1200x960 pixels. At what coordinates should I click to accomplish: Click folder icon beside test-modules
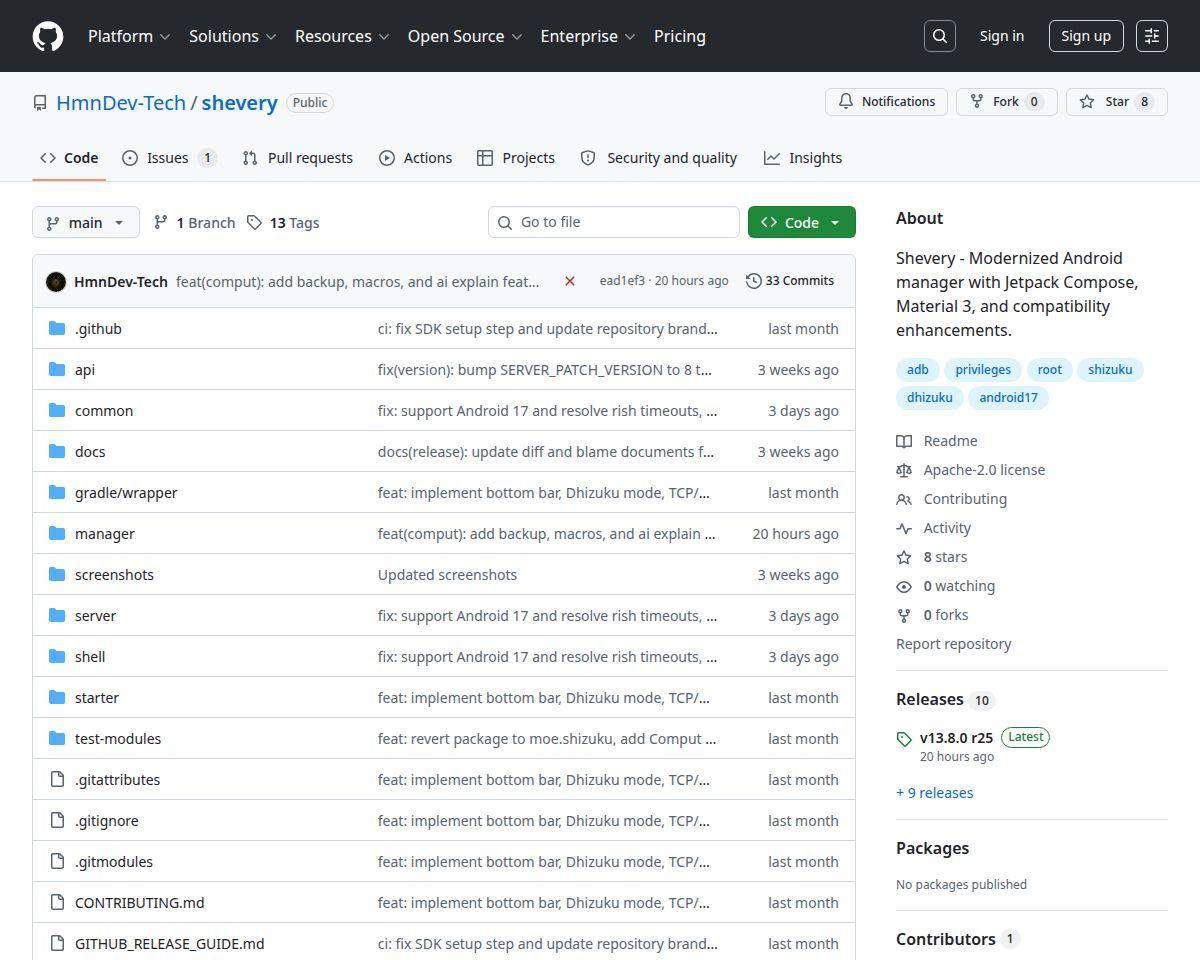tap(57, 738)
